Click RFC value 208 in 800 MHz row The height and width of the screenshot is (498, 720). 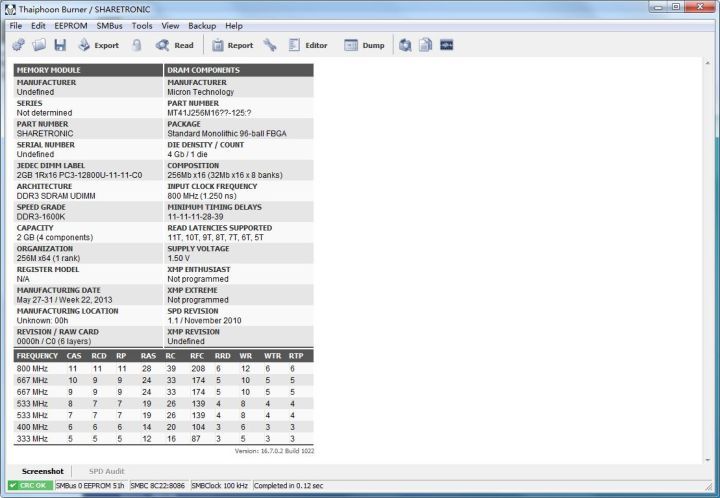(198, 369)
